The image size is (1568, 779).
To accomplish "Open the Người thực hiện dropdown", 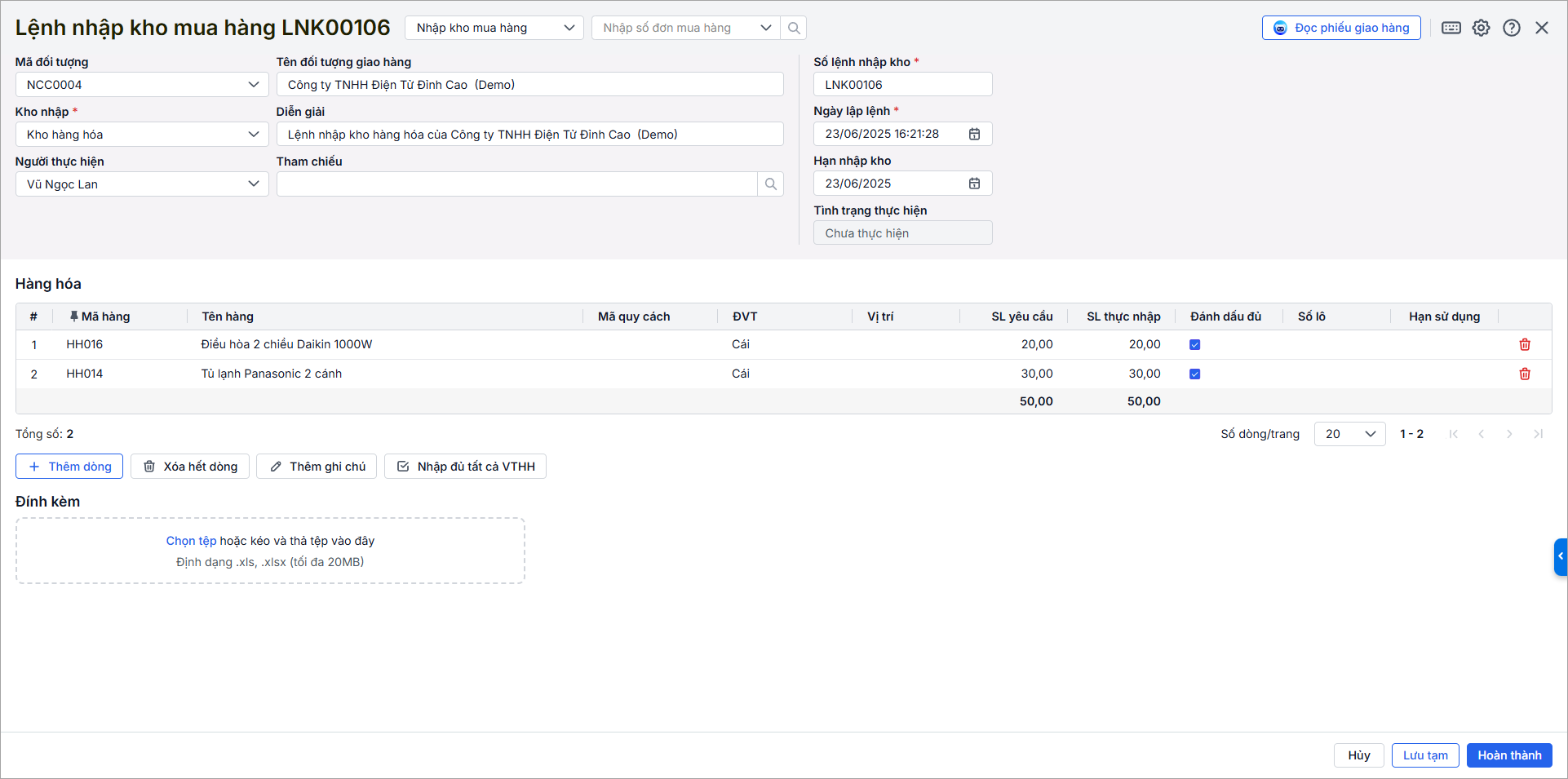I will coord(142,184).
